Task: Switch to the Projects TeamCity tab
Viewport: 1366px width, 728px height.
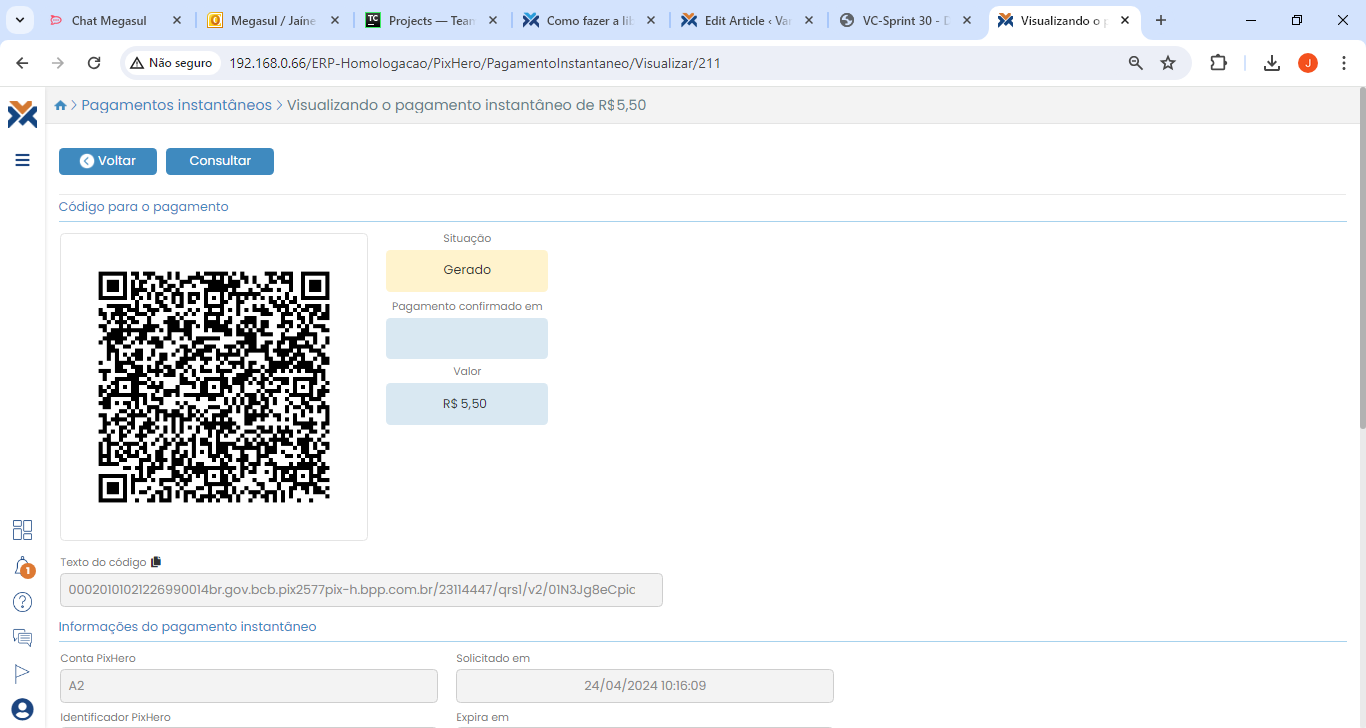Action: point(430,20)
